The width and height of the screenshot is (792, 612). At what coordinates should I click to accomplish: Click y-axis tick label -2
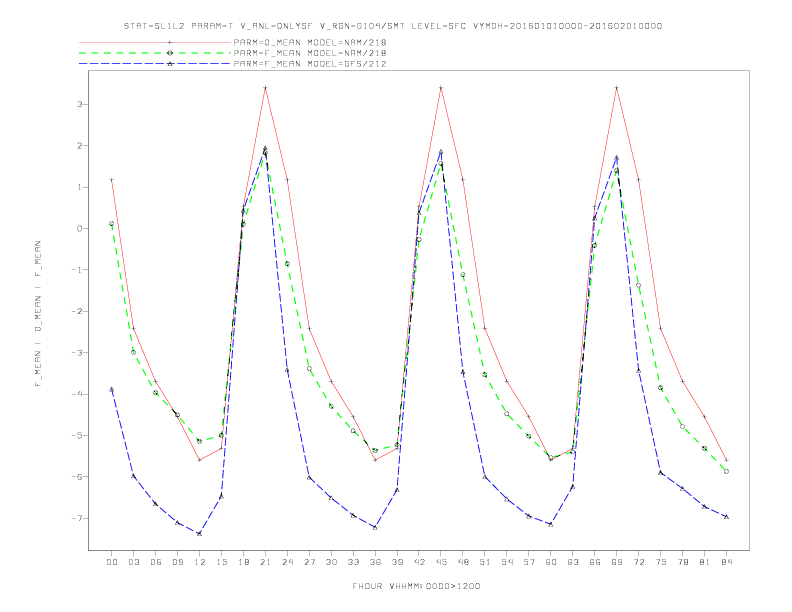tap(77, 312)
